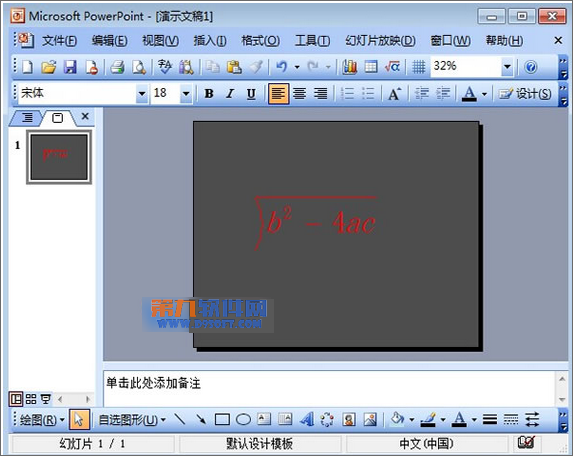This screenshot has height=456, width=573.
Task: Create a new blank presentation
Action: tap(28, 67)
